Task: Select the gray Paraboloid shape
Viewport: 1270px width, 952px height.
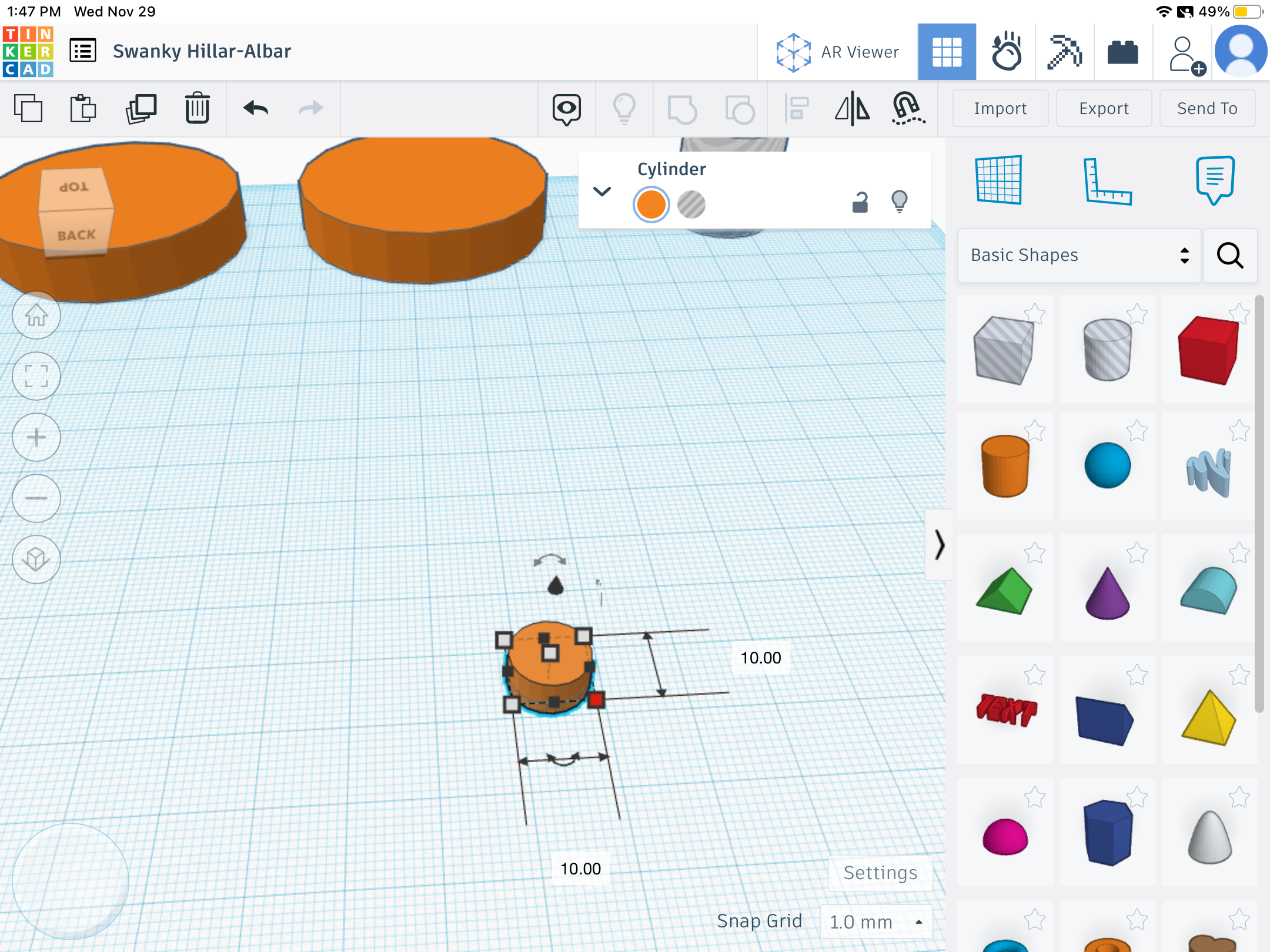Action: click(1209, 837)
